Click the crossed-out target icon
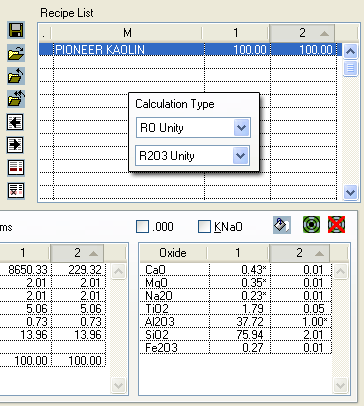The image size is (364, 406). click(336, 224)
